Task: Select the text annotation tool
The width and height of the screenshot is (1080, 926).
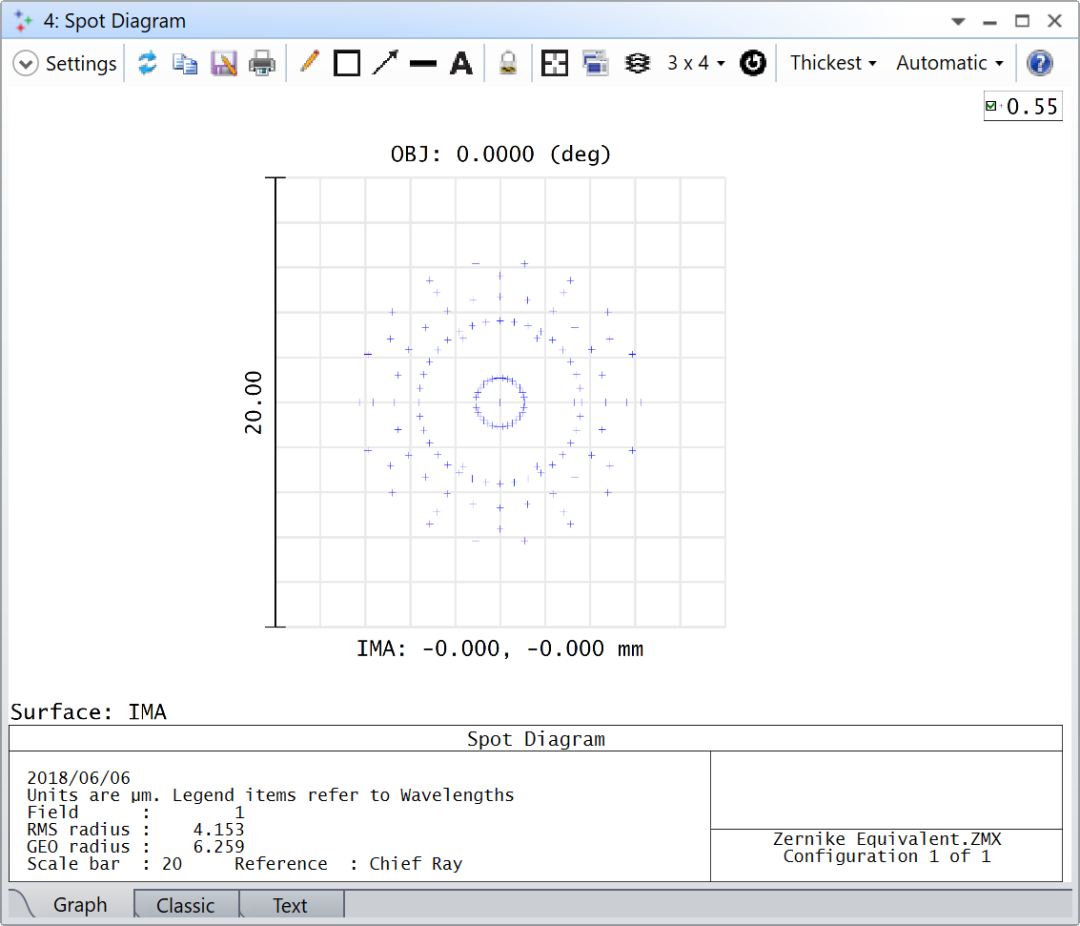Action: tap(461, 62)
